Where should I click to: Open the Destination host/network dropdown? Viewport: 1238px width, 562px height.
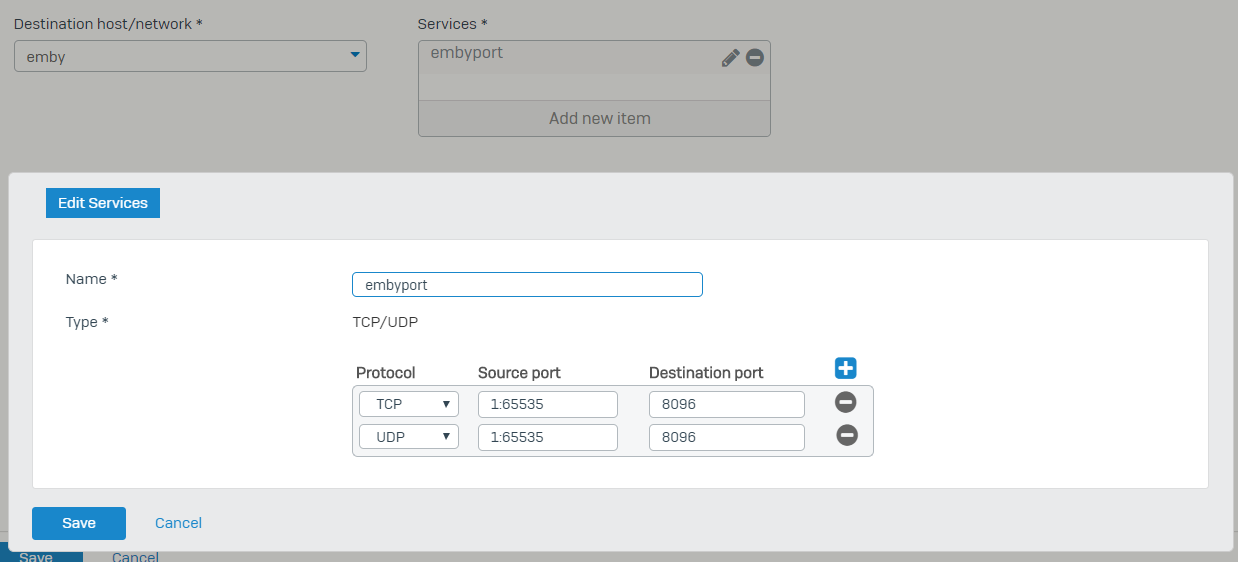pos(190,56)
